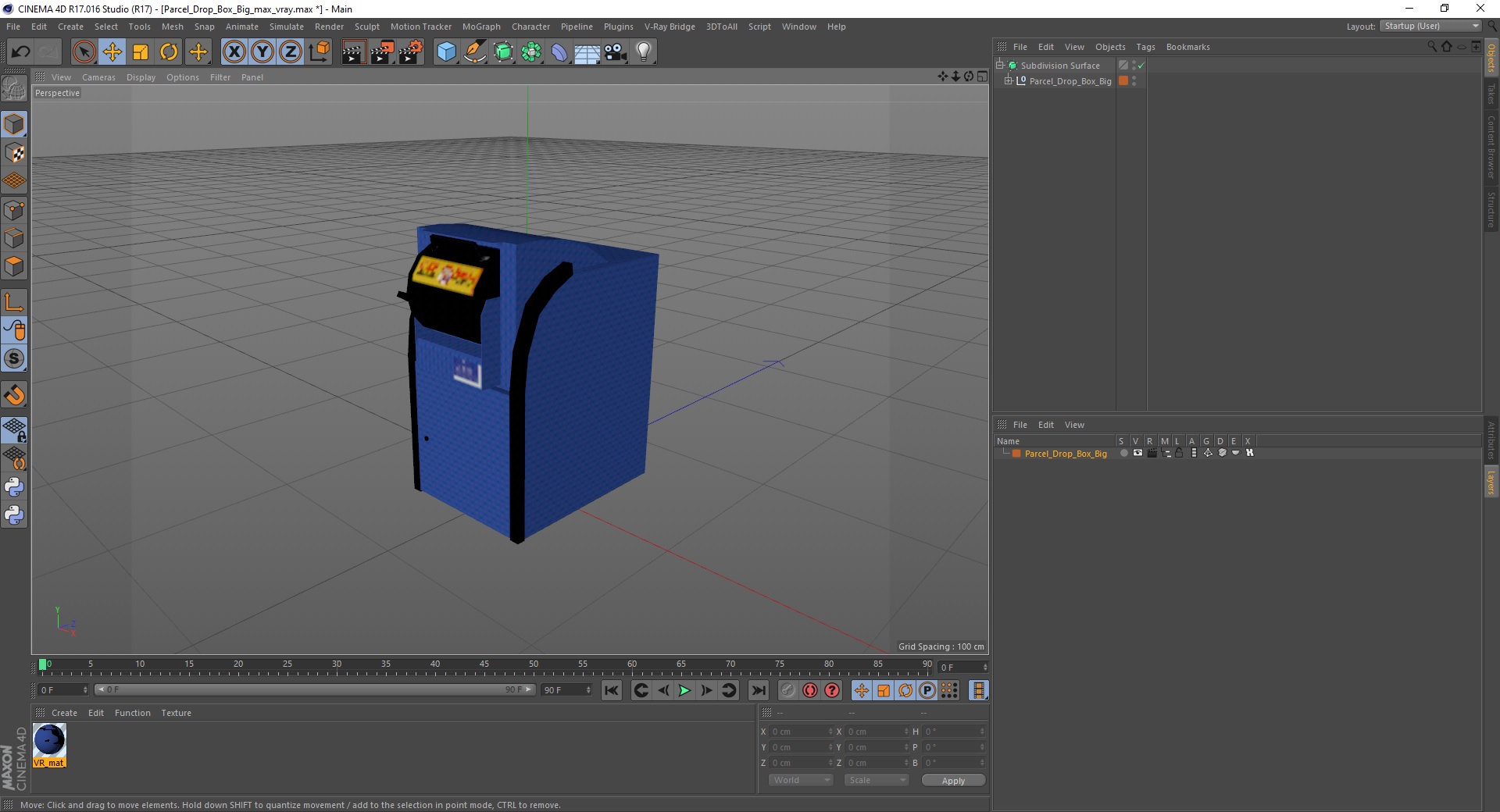
Task: Toggle layer view visibility for Parcel_Drop_Box_Big
Action: pos(1137,453)
